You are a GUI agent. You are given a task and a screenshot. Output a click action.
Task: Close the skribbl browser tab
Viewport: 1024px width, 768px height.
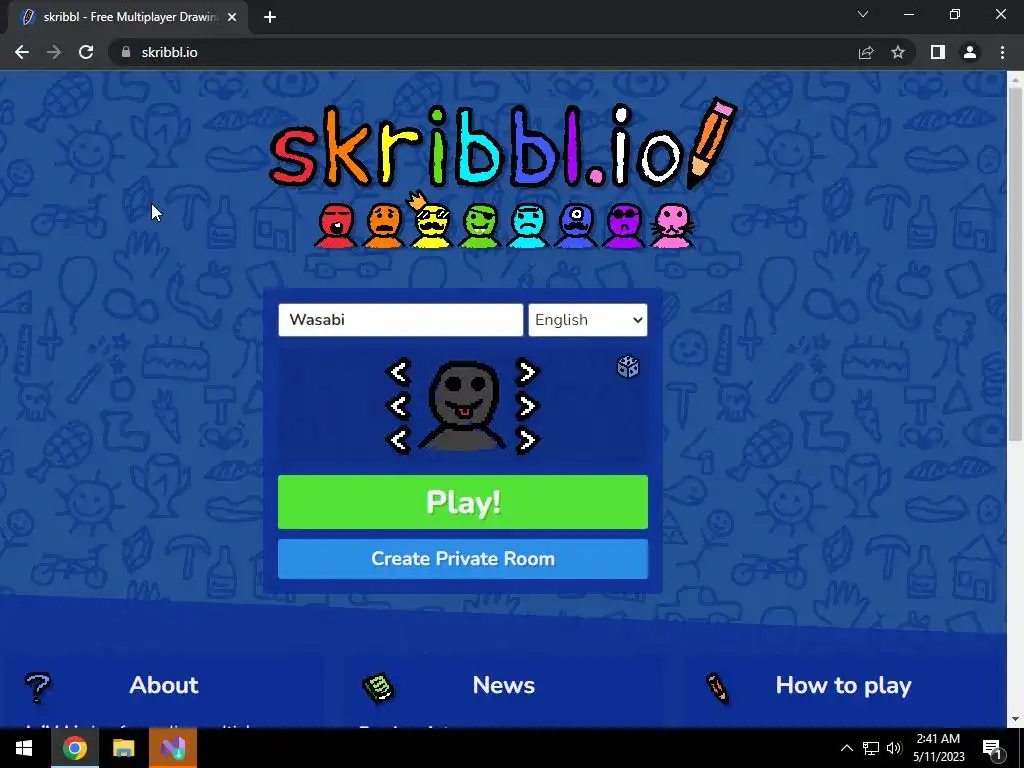[232, 17]
